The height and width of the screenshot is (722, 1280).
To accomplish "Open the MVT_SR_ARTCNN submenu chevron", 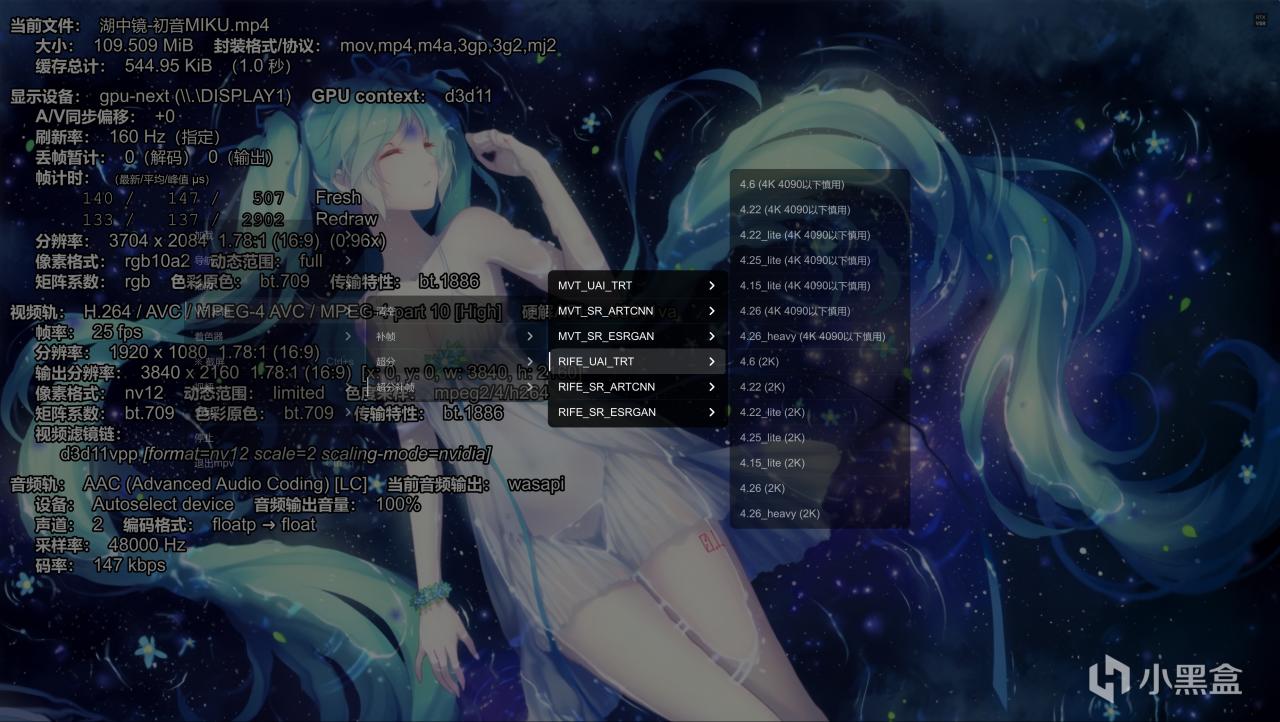I will (712, 311).
